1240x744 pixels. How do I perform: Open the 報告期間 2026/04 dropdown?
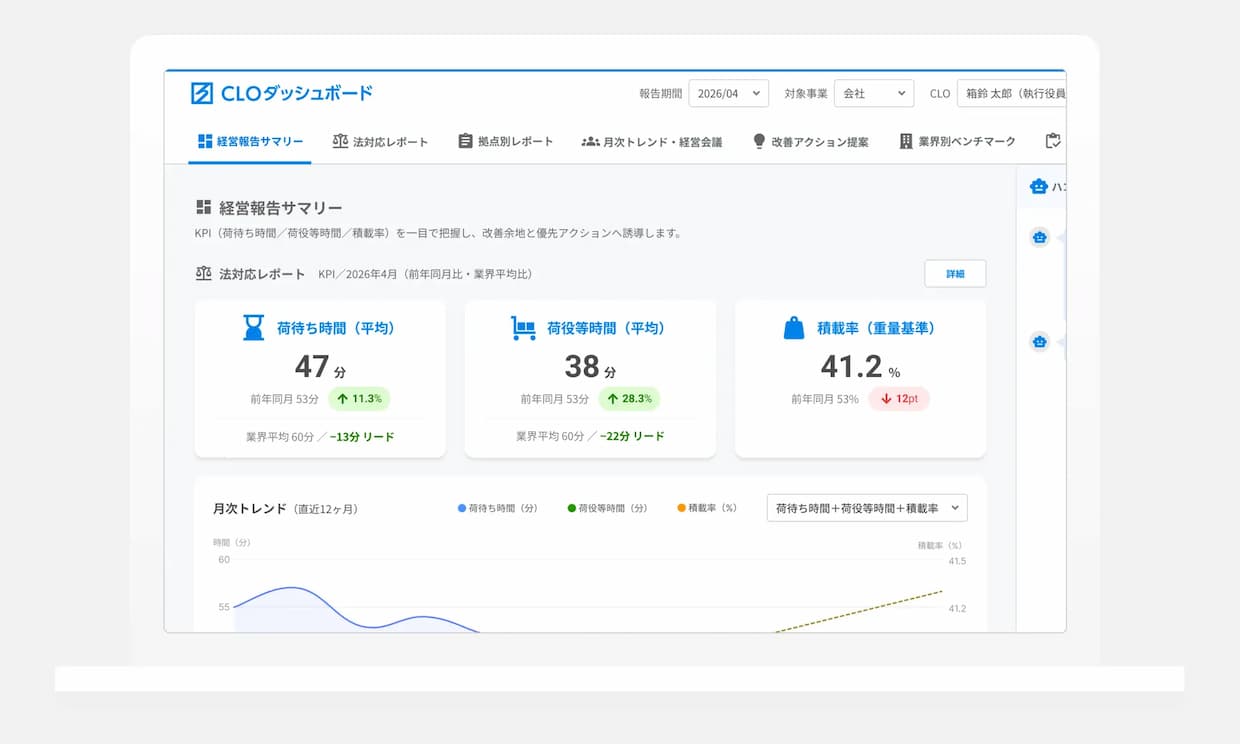click(x=729, y=93)
